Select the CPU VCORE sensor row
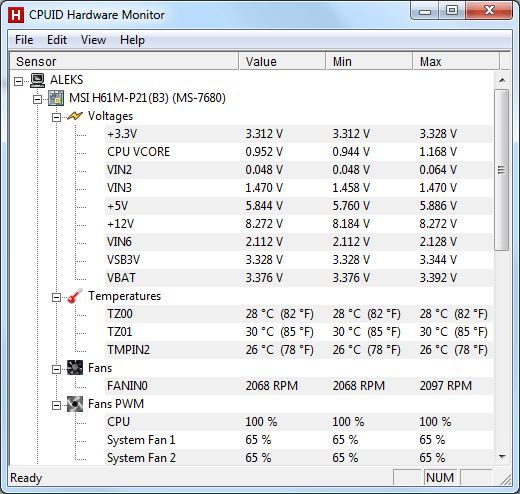Screen dimensions: 520x494 (299, 152)
